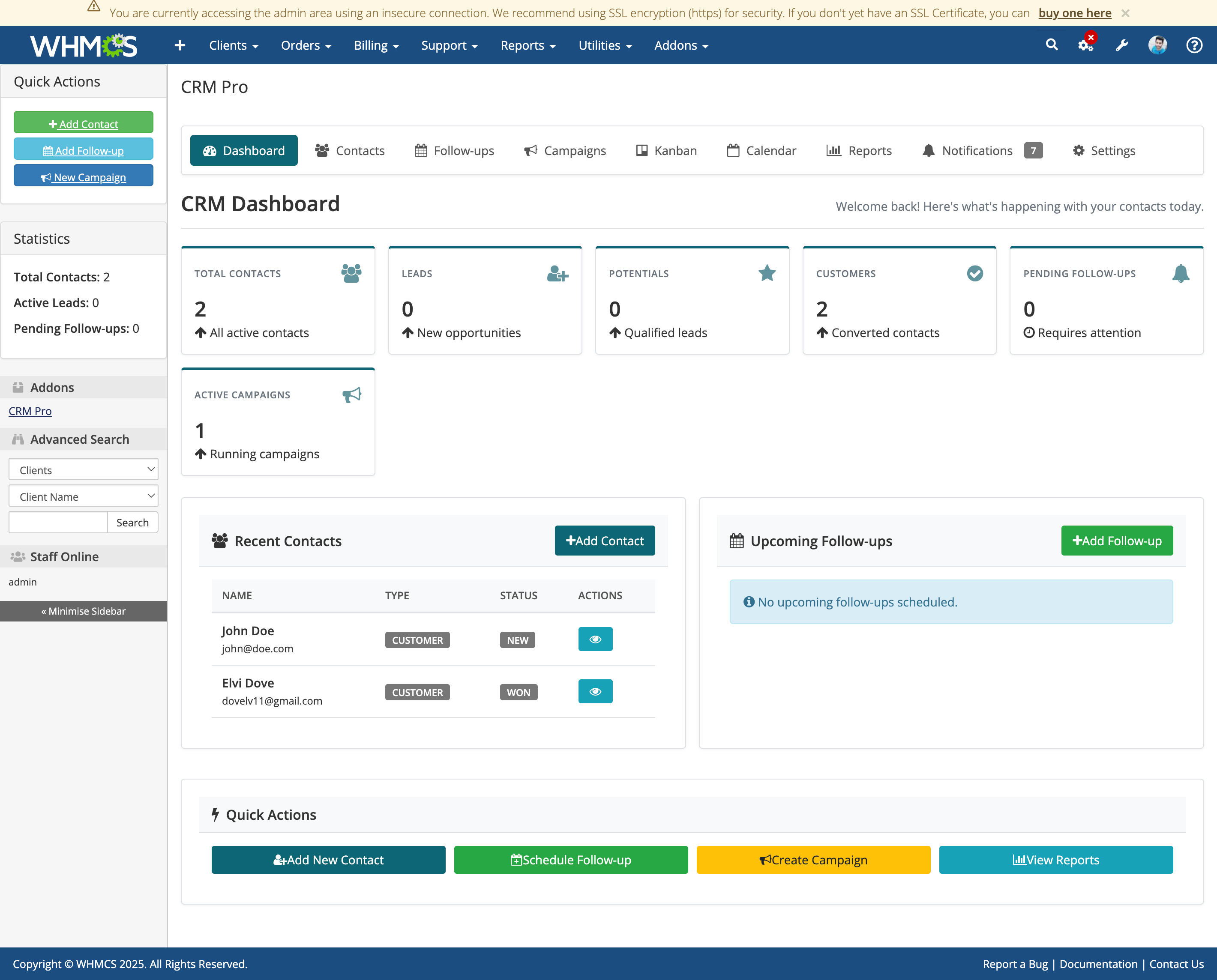
Task: Click the admin profile avatar
Action: point(1157,45)
